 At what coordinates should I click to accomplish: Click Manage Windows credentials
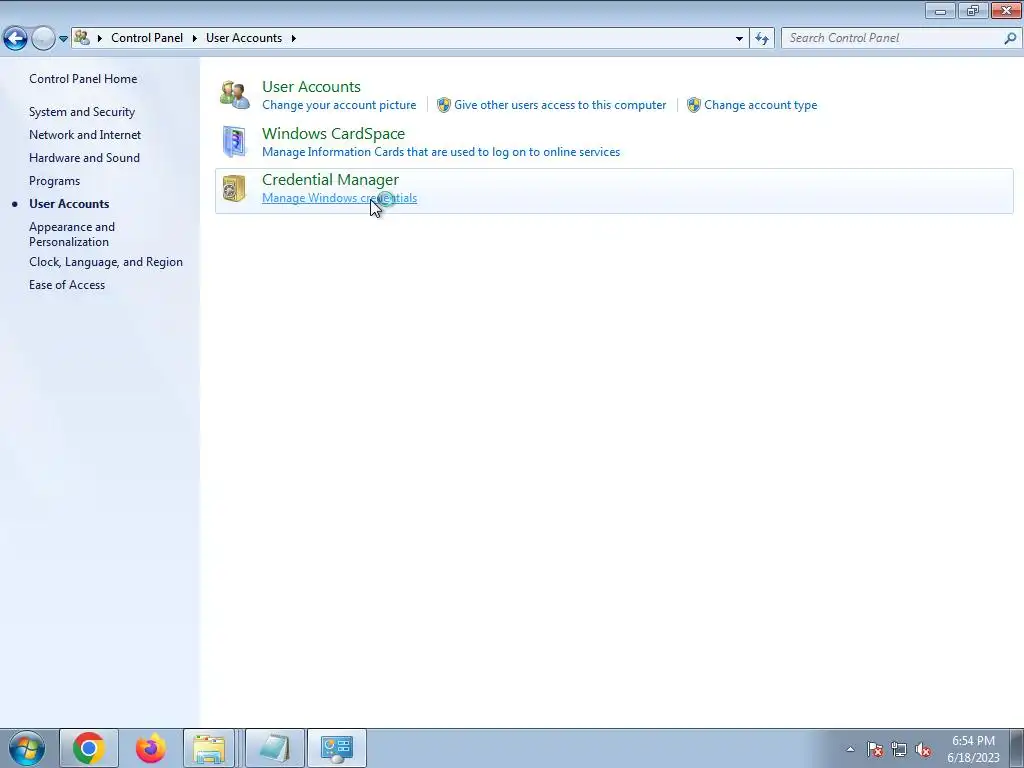tap(339, 198)
